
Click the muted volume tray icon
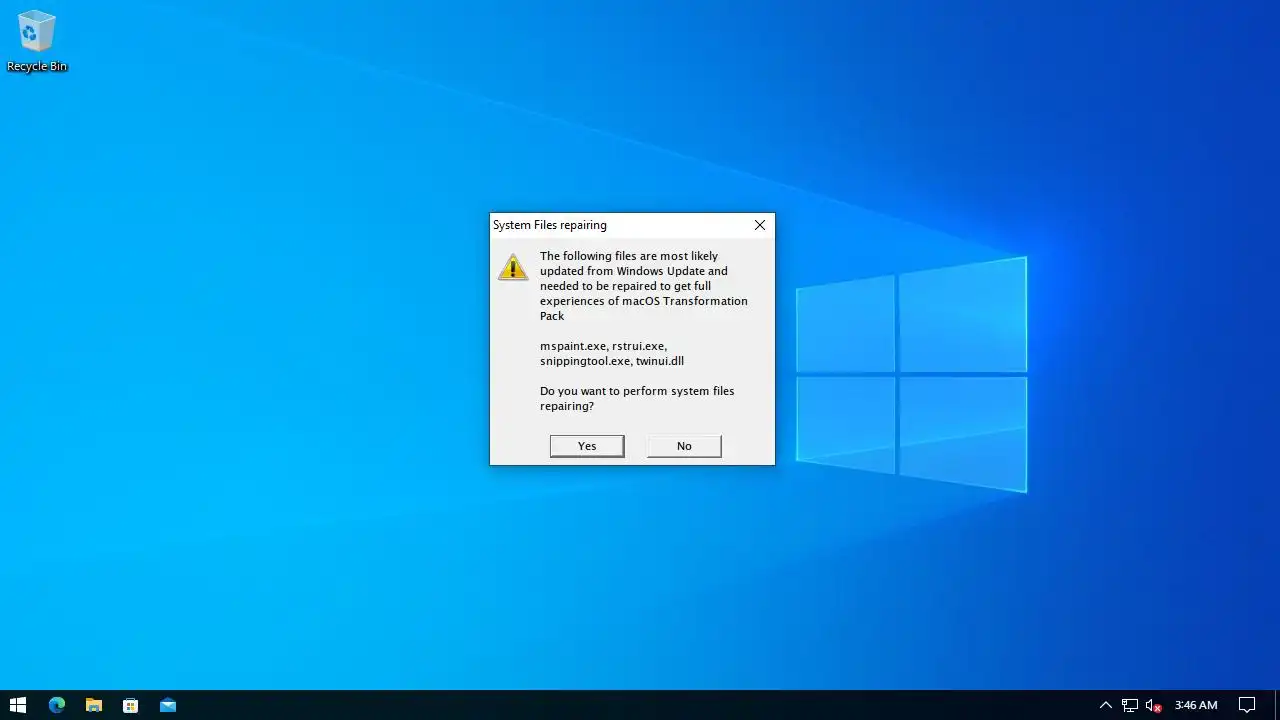(x=1154, y=705)
